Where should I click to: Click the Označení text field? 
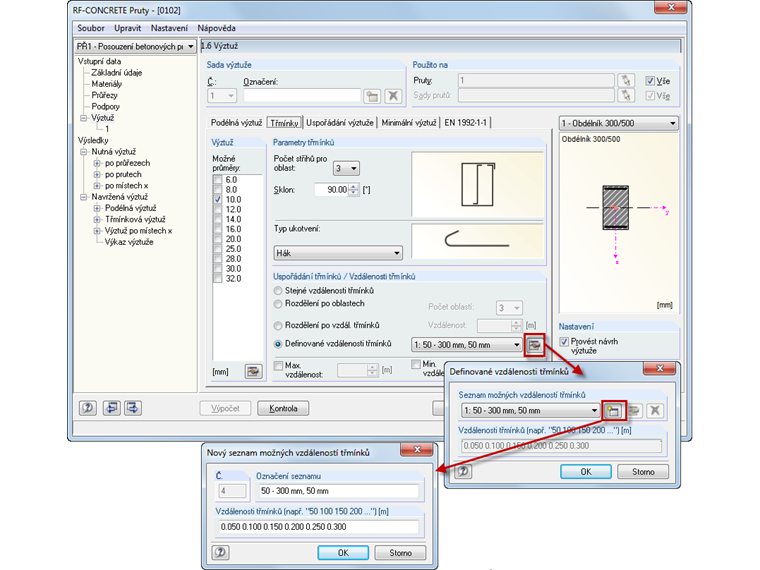click(302, 96)
